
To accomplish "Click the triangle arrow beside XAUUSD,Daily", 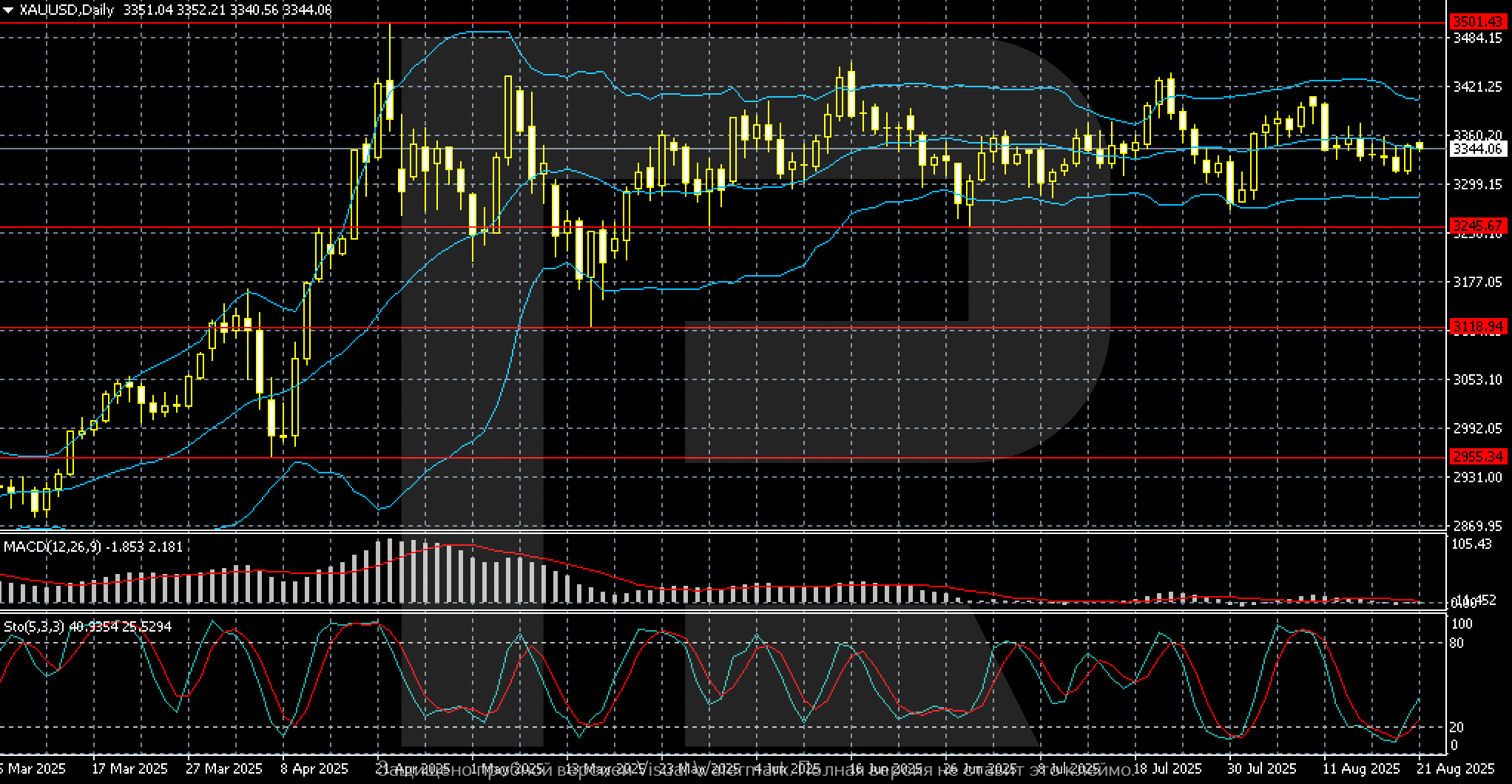I will 8,10.
